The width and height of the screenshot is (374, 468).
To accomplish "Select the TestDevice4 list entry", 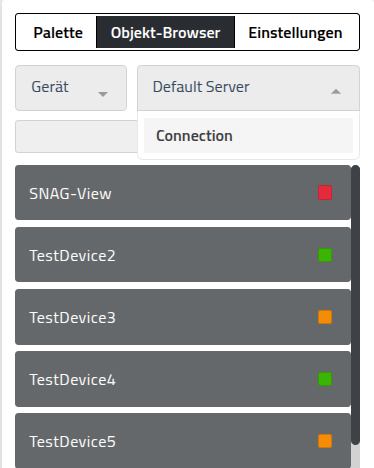I will pos(183,379).
